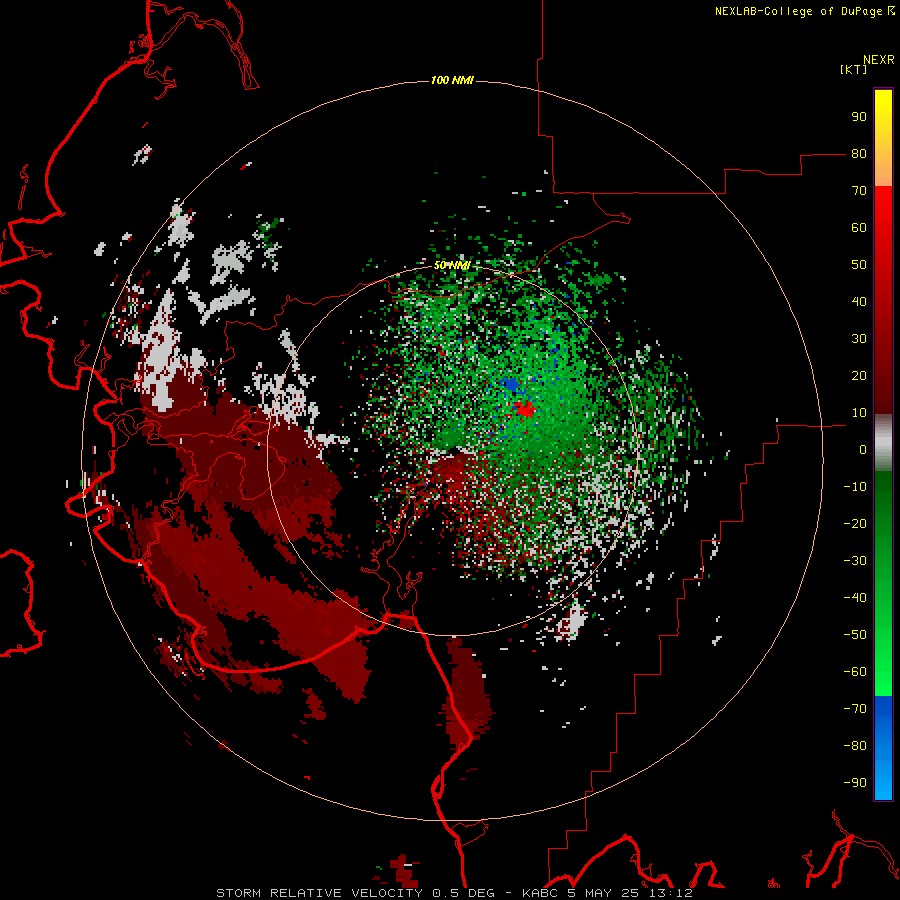Click the "10" tick label on the velocity scale
Screen dimensions: 900x900
point(859,413)
